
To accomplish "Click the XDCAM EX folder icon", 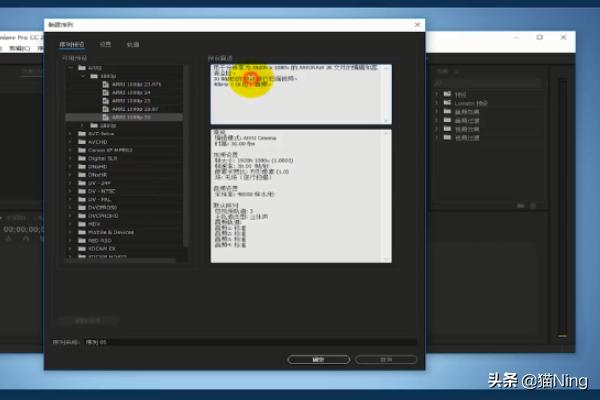I will [82, 249].
